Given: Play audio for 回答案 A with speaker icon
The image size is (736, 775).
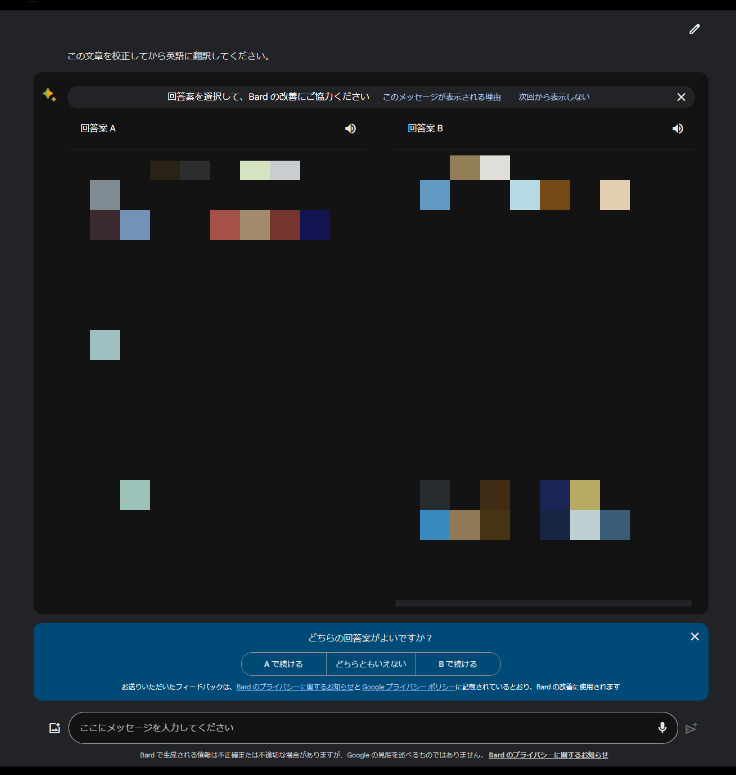Looking at the screenshot, I should (350, 128).
